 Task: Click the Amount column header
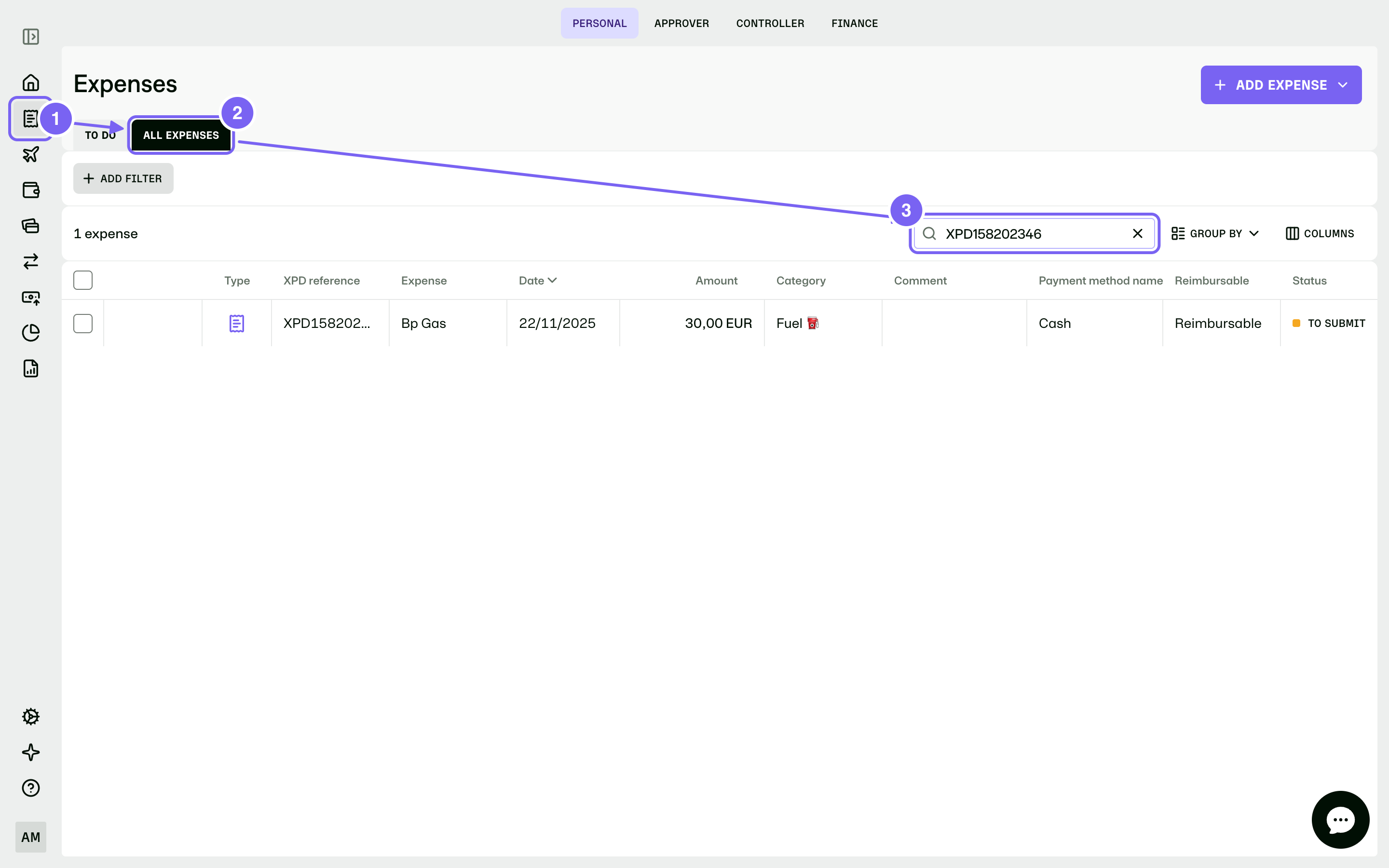coord(716,281)
